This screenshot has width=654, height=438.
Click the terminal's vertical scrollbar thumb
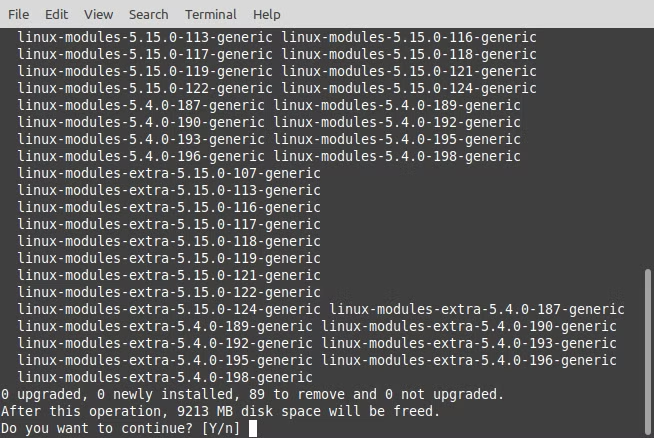[x=647, y=350]
